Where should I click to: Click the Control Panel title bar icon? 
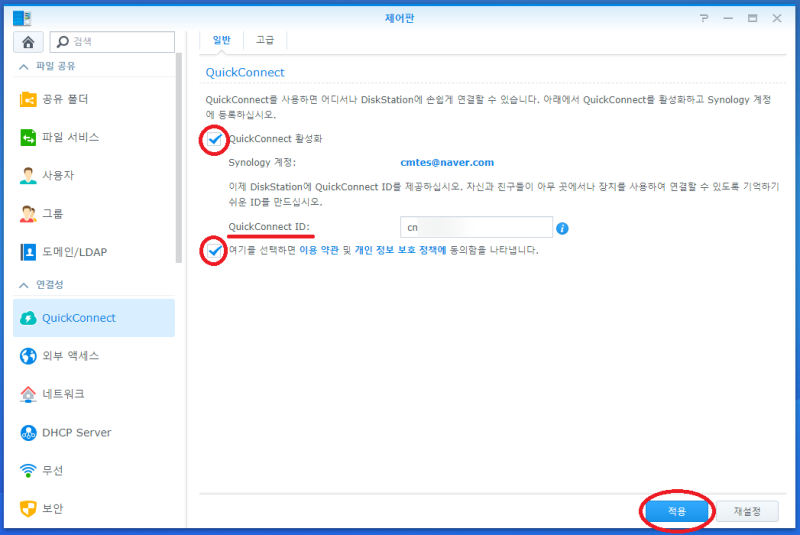(x=22, y=18)
